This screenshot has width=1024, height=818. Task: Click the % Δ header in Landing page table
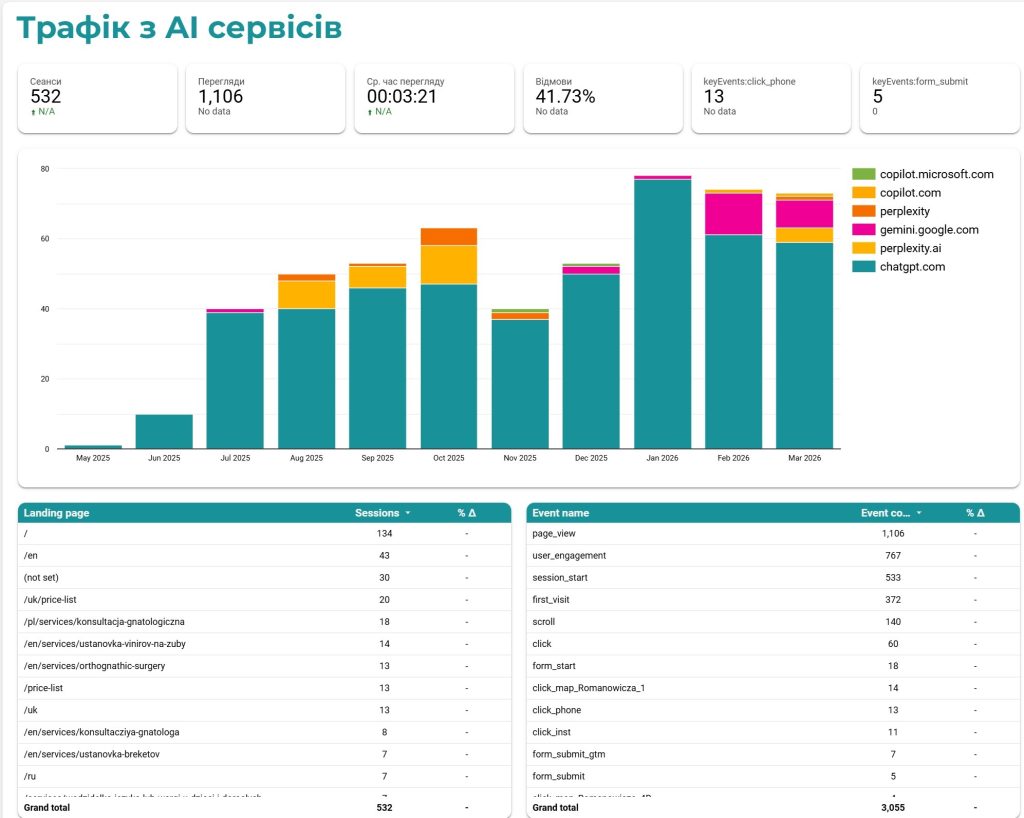coord(466,513)
